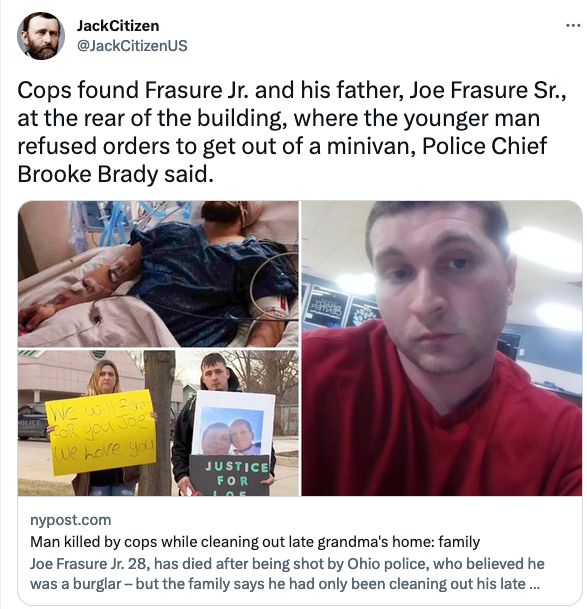
Task: Click the yellow 'We will fight for you Joe' sign
Action: pos(101,432)
